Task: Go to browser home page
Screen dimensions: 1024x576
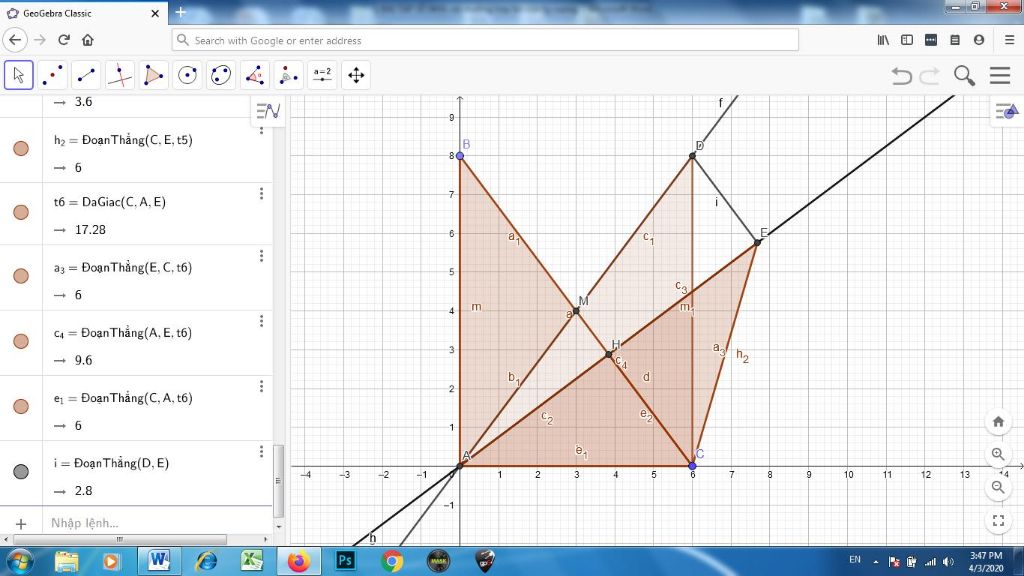Action: (88, 40)
